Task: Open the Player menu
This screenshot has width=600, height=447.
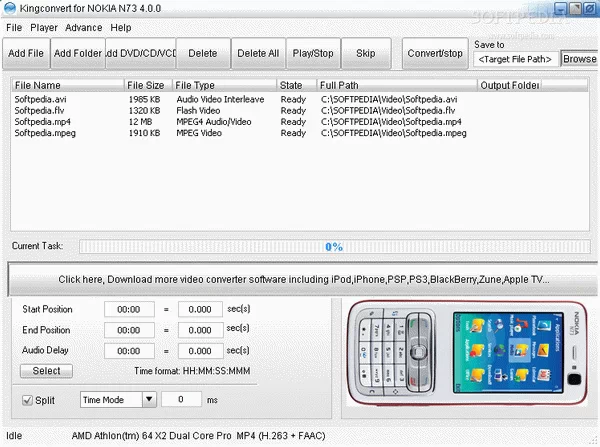Action: pos(44,28)
